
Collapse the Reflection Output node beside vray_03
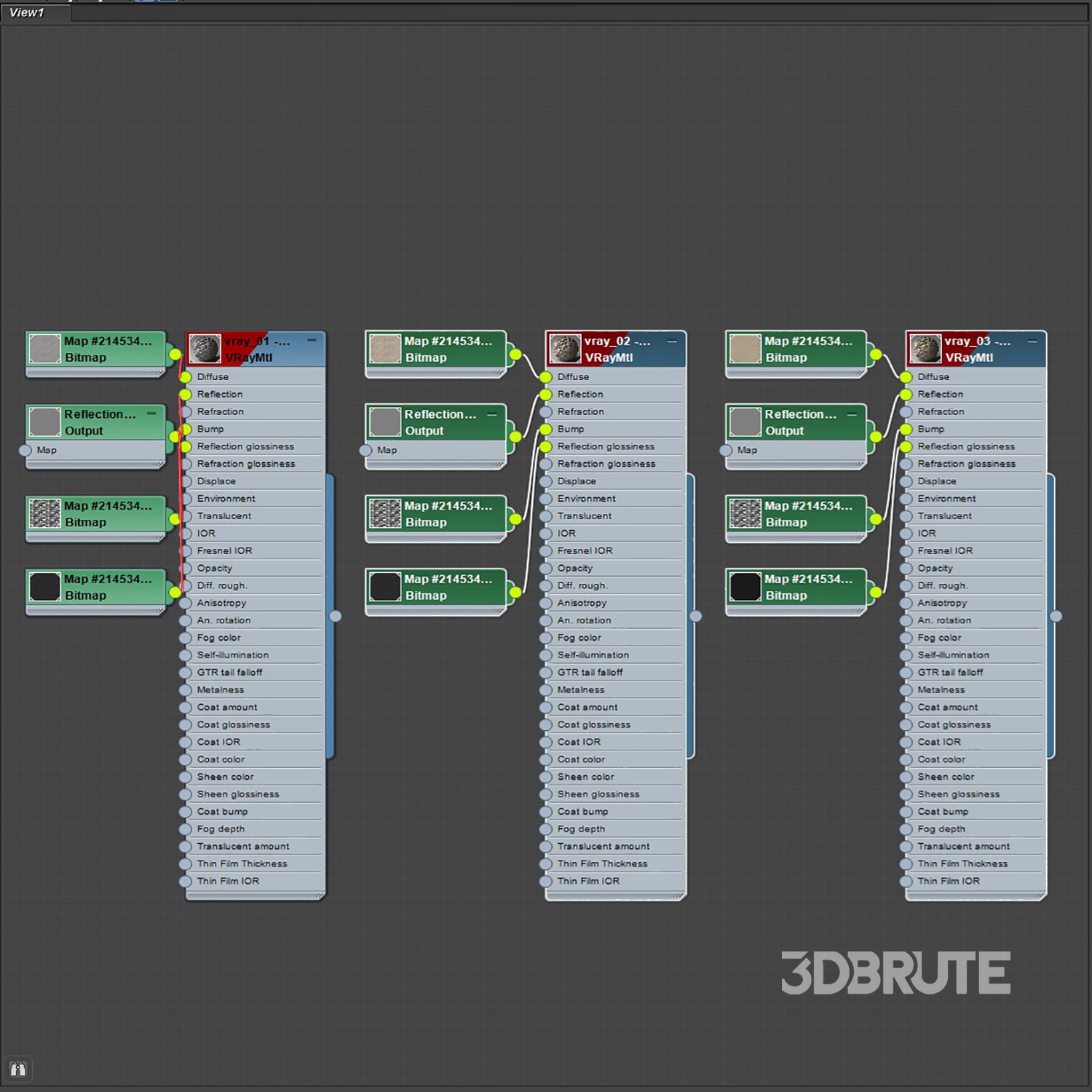[x=852, y=414]
